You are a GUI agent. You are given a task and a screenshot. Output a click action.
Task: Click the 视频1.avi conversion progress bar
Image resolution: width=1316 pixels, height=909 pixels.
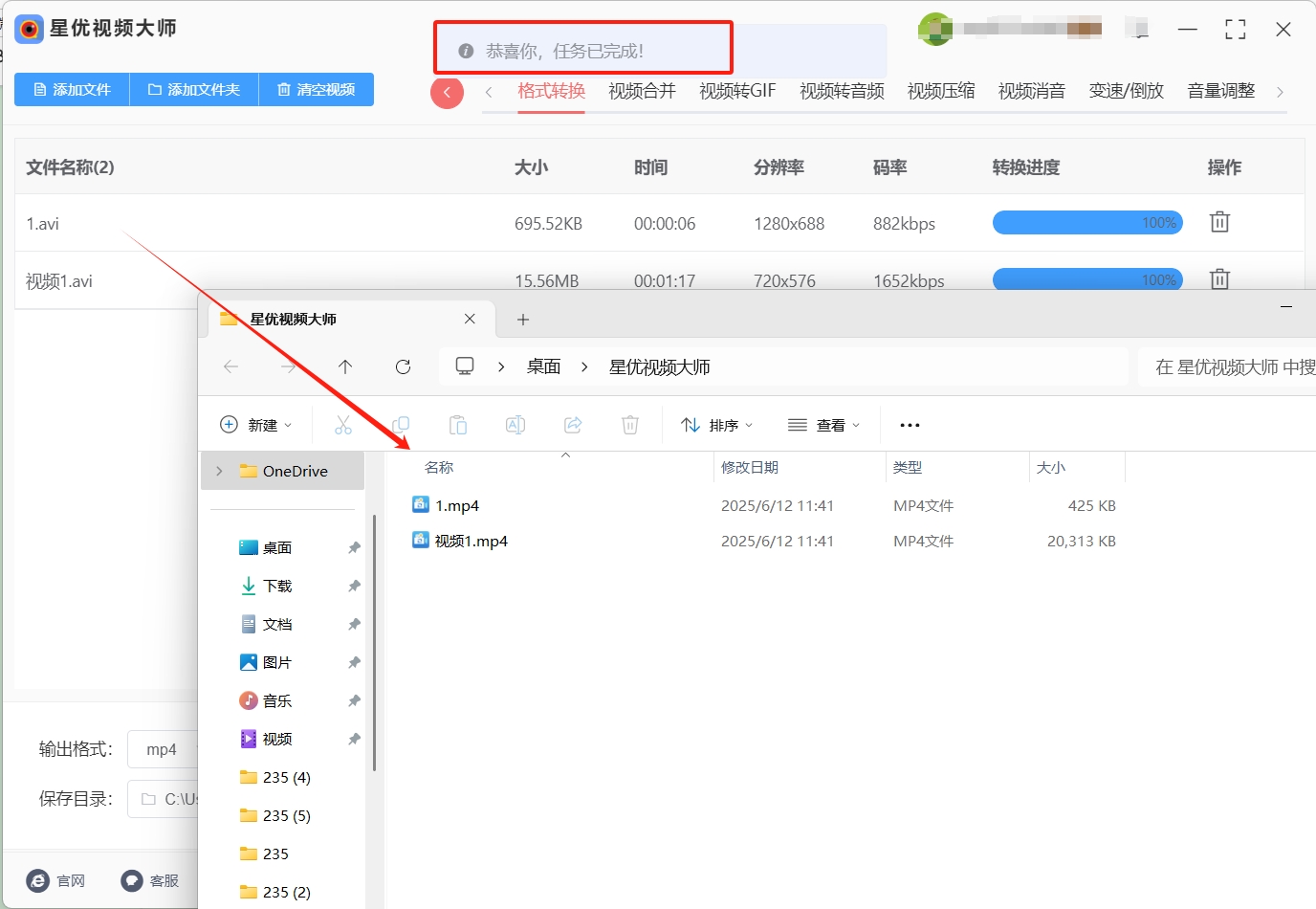[x=1087, y=279]
